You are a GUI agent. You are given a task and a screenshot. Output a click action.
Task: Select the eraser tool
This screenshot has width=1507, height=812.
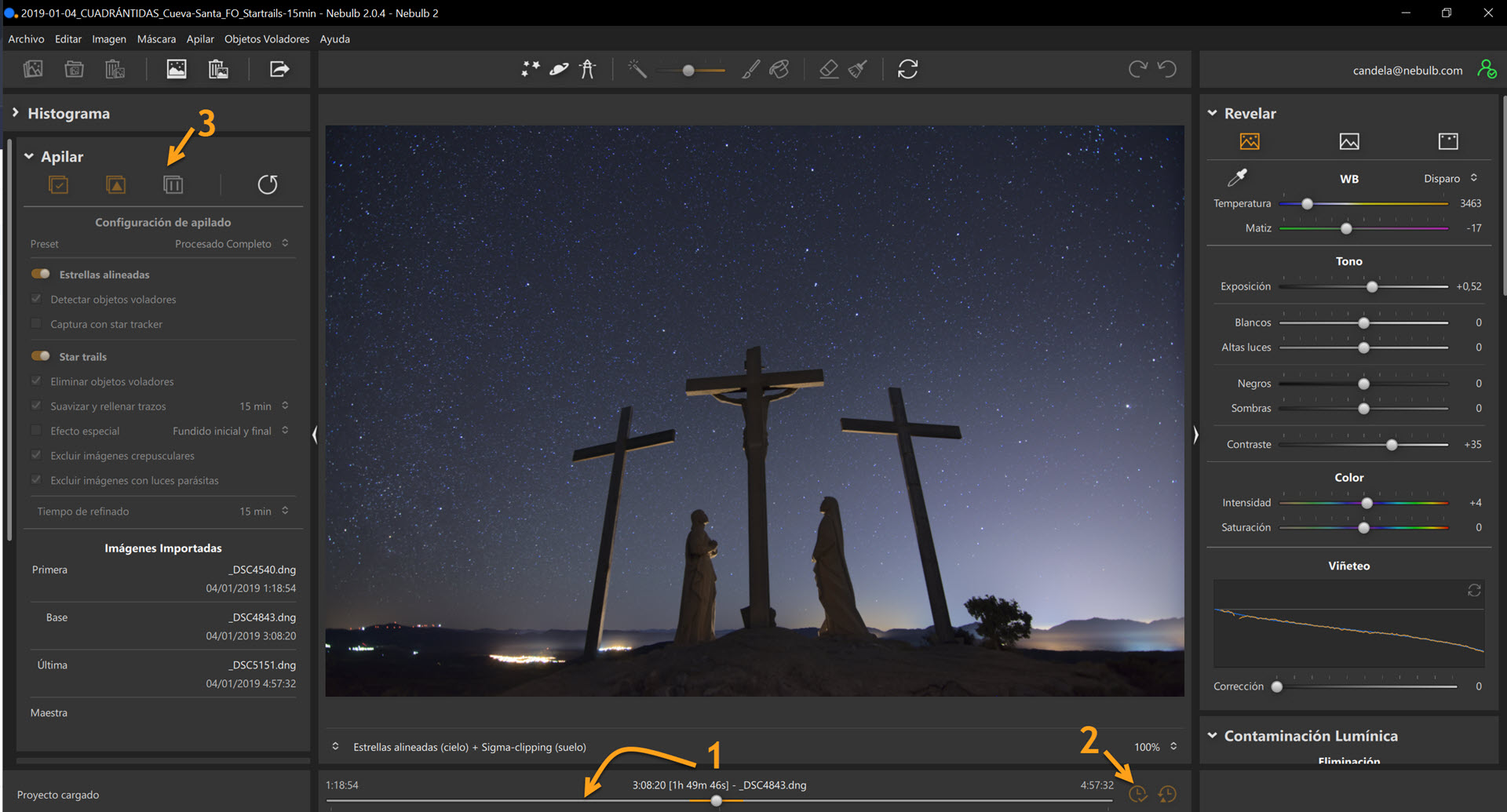829,69
